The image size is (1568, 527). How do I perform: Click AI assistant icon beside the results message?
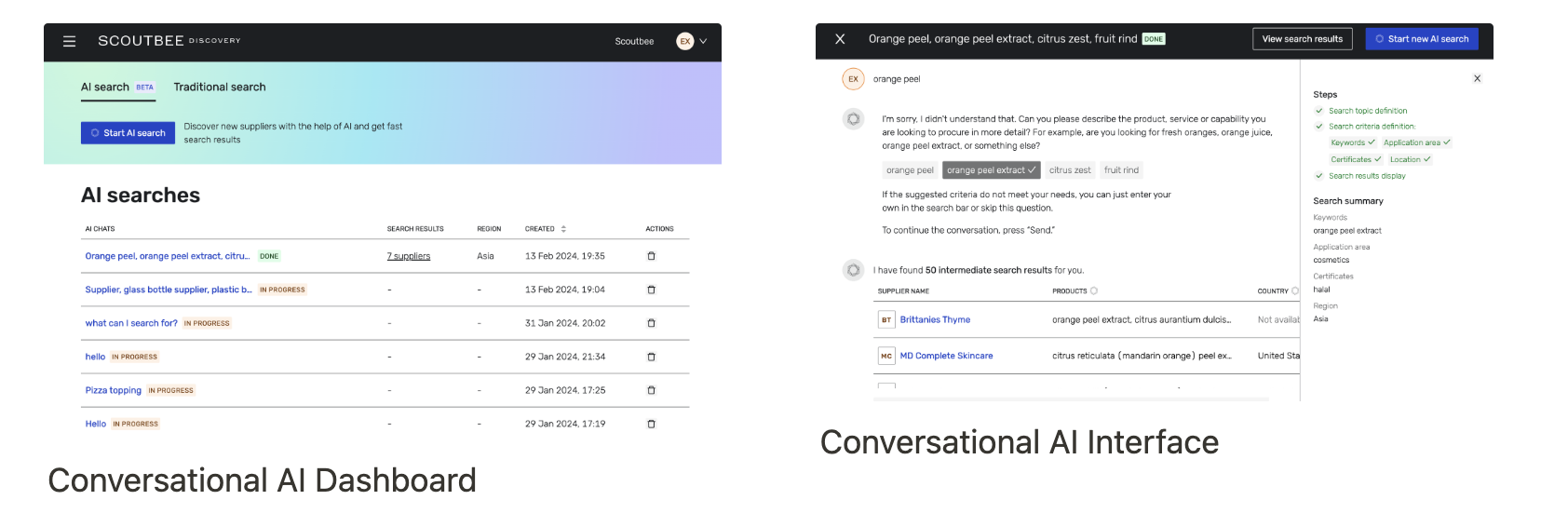click(x=853, y=270)
